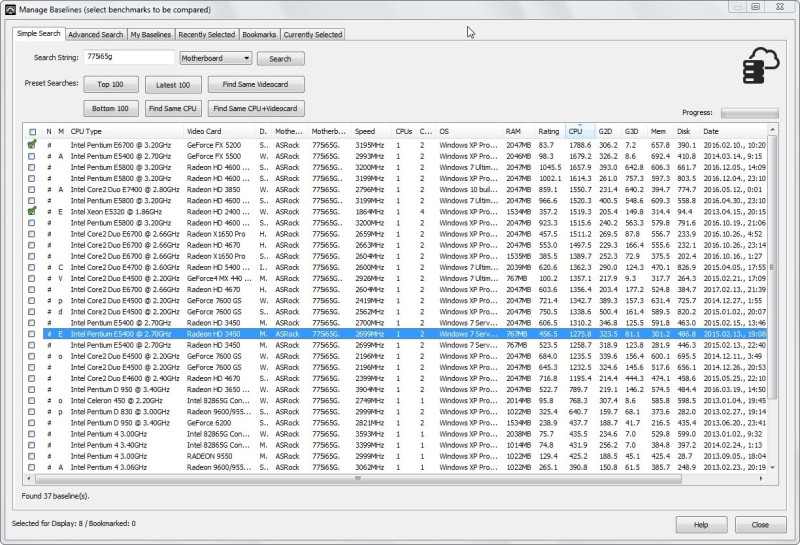The height and width of the screenshot is (545, 800).
Task: Click the GeForce4 MX 440 video card cell
Action: [x=219, y=279]
